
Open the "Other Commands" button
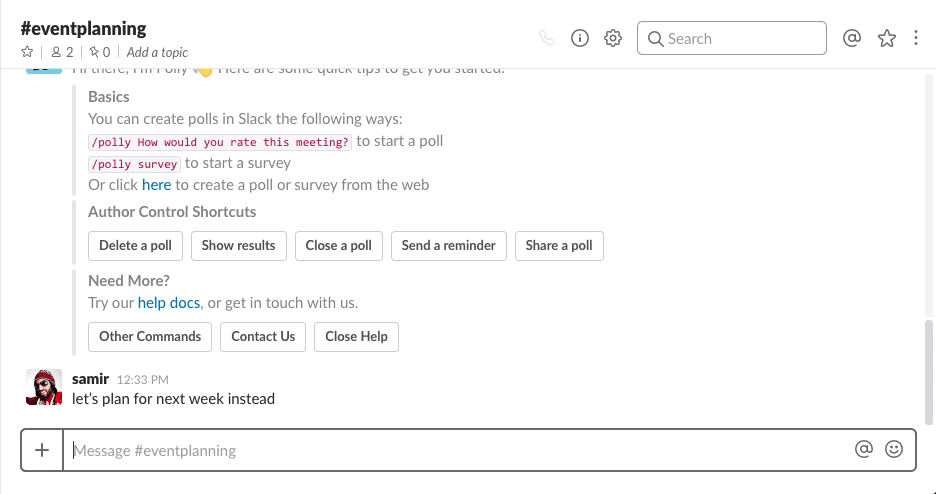click(150, 337)
